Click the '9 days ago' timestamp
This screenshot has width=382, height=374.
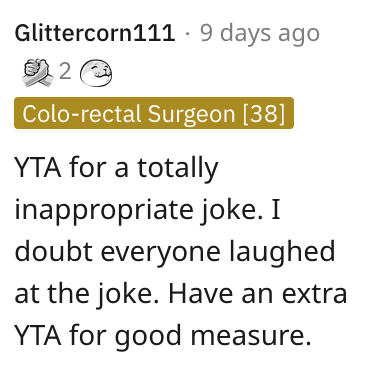(x=260, y=34)
